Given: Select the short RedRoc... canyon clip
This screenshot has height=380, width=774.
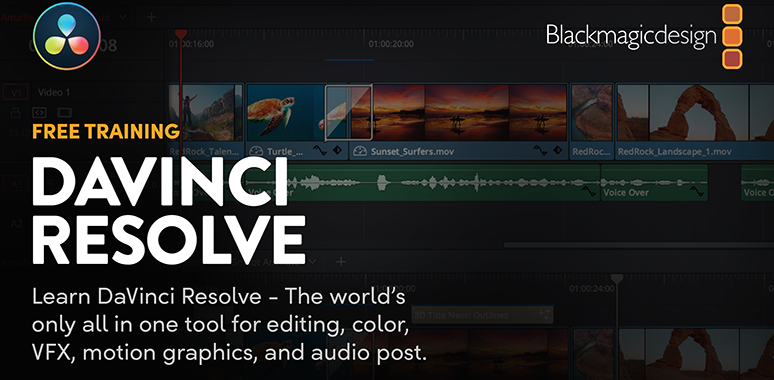Looking at the screenshot, I should [592, 121].
